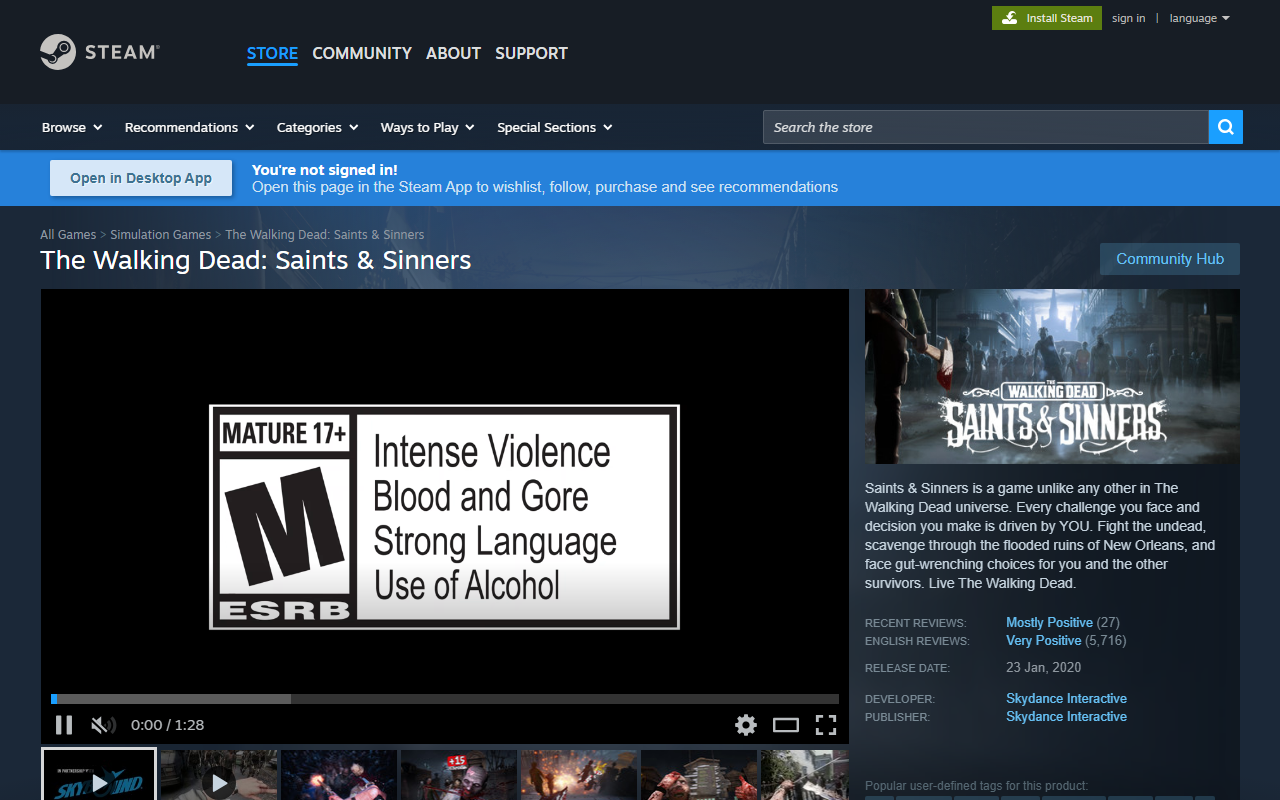This screenshot has width=1280, height=800.
Task: Click the release date 23 Jan, 2020
Action: tap(1043, 667)
